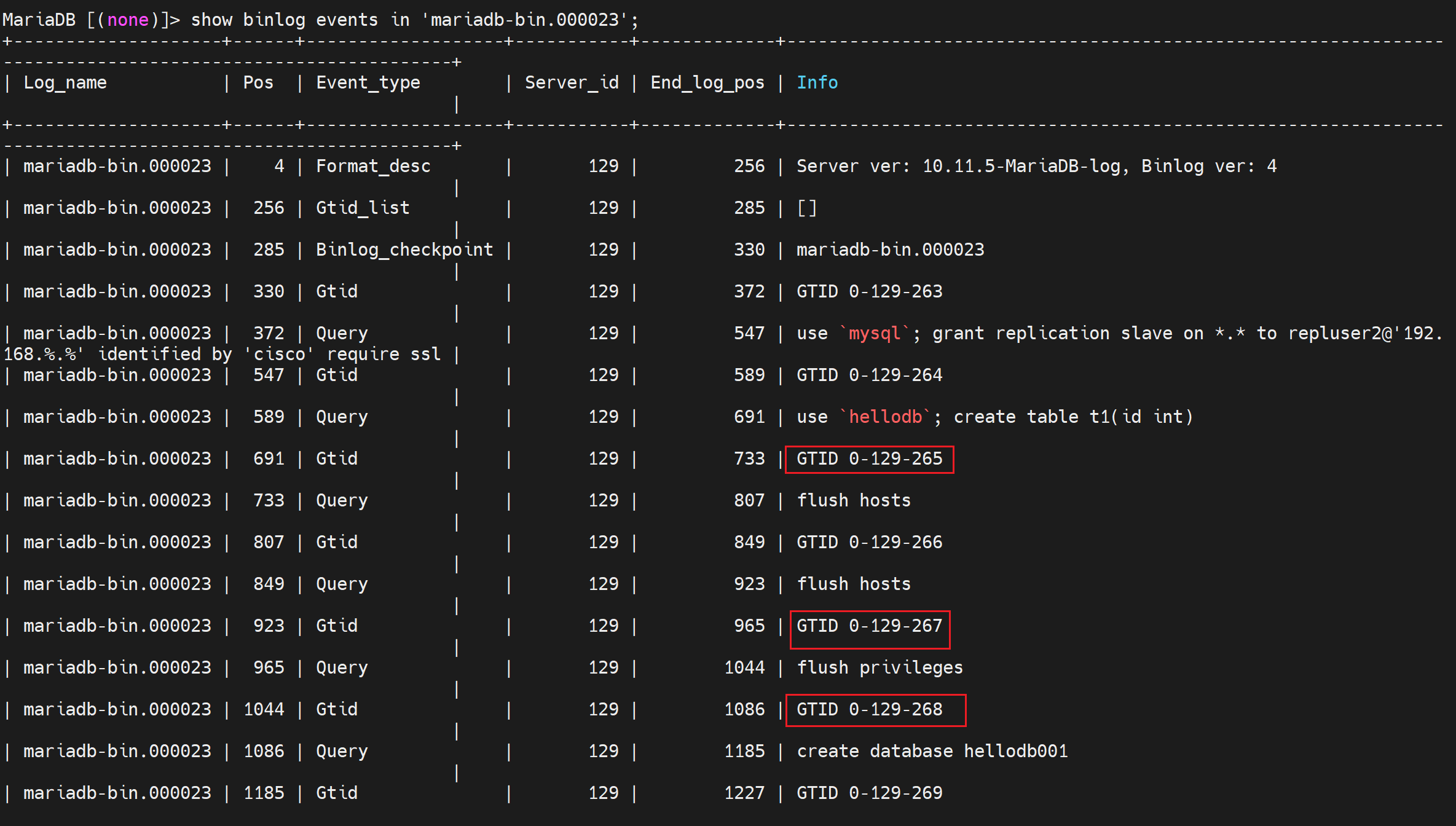This screenshot has height=826, width=1456.
Task: Click 'flush hosts' at End_log_pos 923
Action: coord(854,584)
